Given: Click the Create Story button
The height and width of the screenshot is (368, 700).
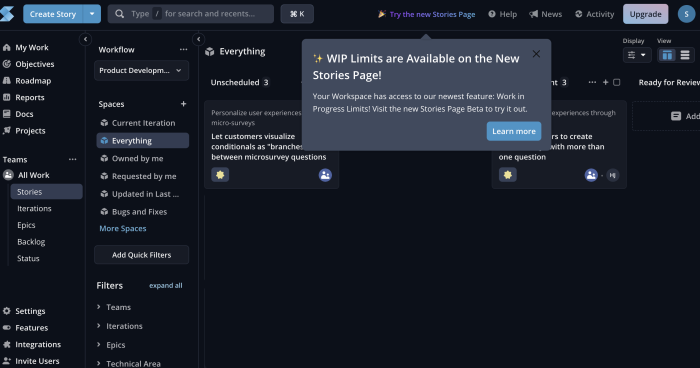Looking at the screenshot, I should click(x=53, y=14).
